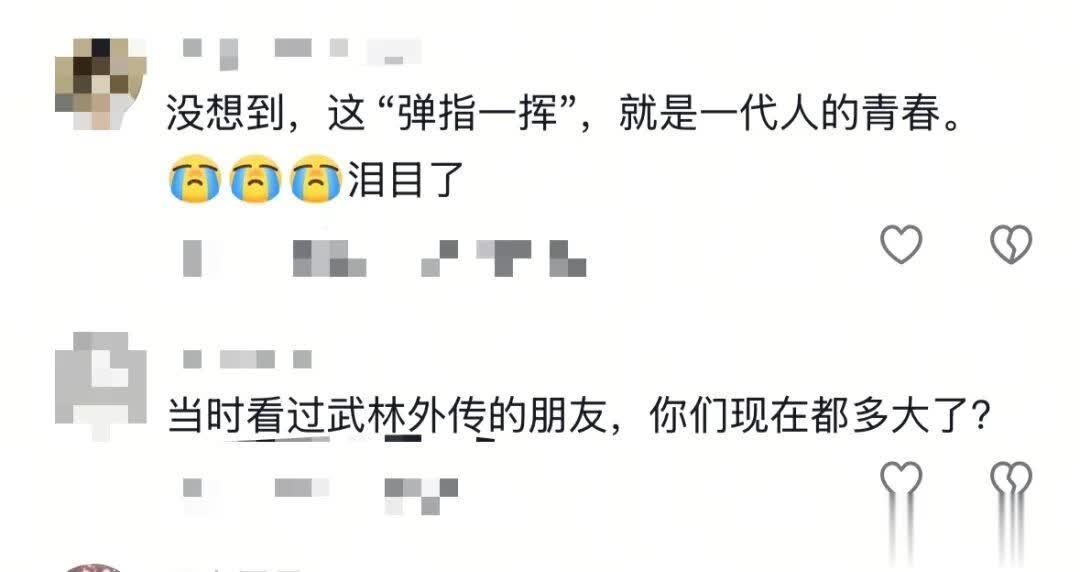Image resolution: width=1080 pixels, height=572 pixels.
Task: Tap broken heart on "弹指一挥" comment
Action: 1010,244
